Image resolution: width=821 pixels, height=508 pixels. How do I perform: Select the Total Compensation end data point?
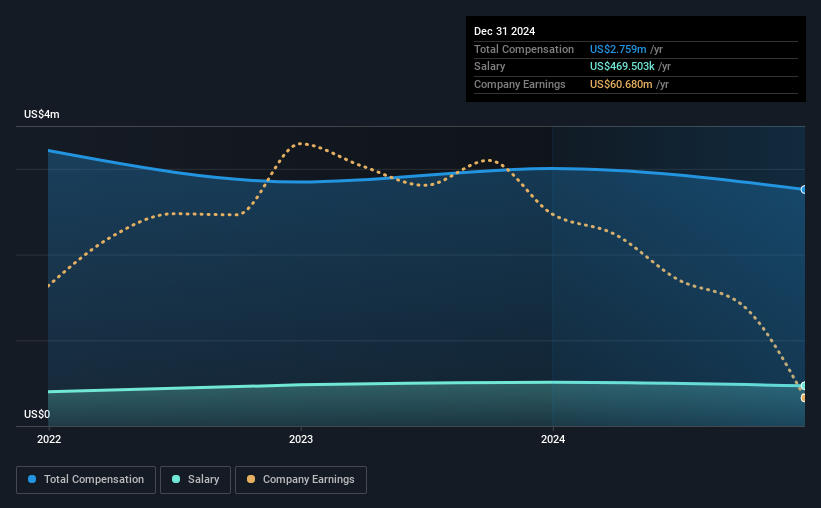pyautogui.click(x=803, y=190)
